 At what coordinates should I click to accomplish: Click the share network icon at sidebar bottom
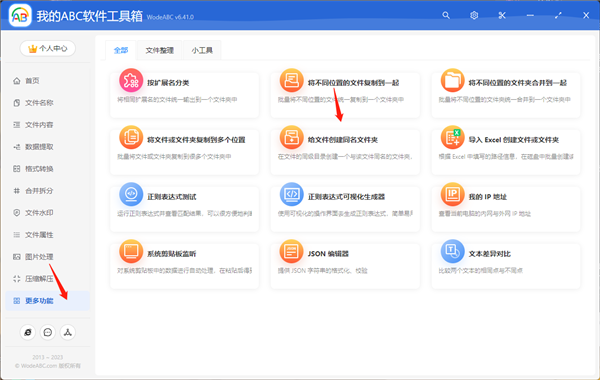pyautogui.click(x=68, y=332)
